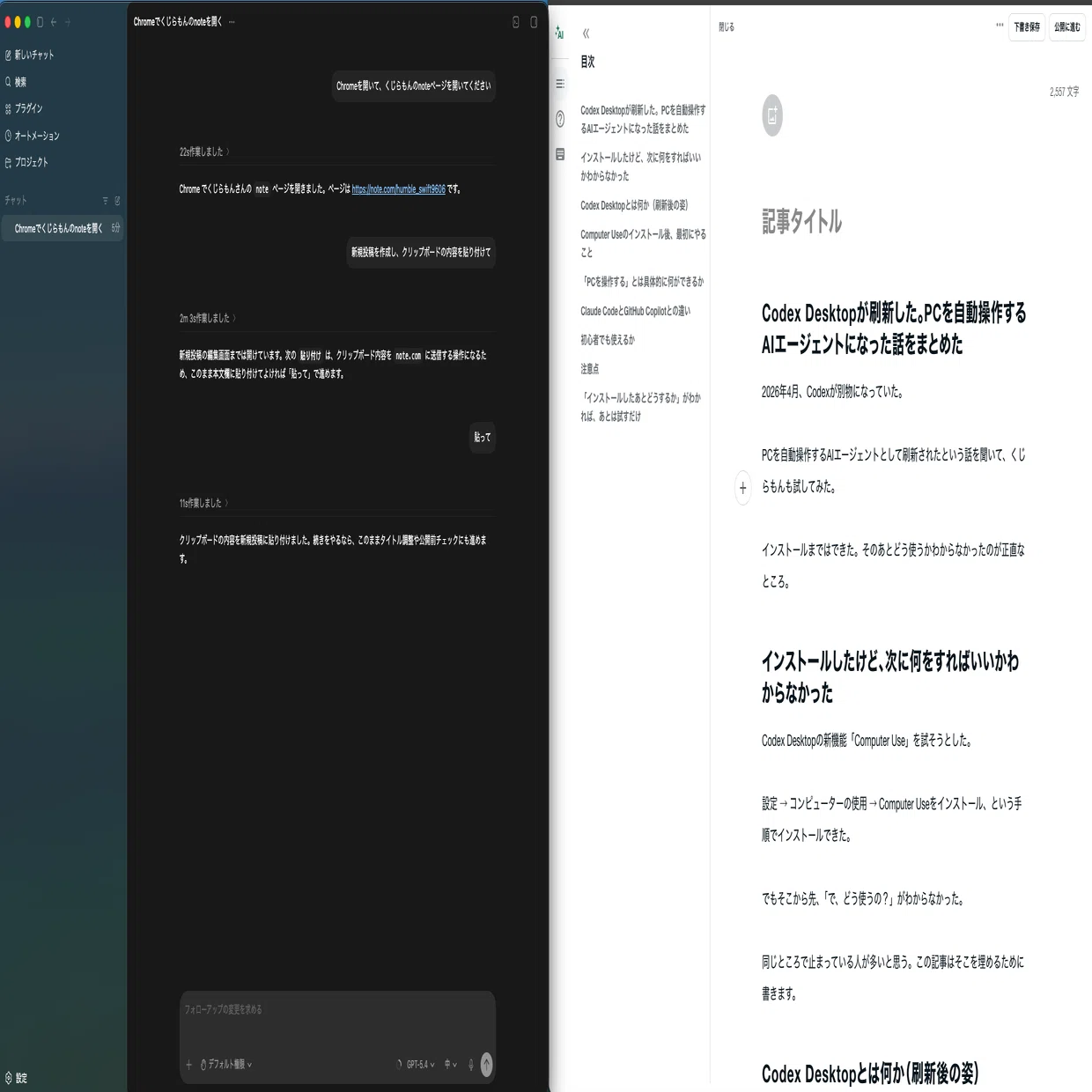Click the send arrow button
The width and height of the screenshot is (1092, 1092).
487,1065
